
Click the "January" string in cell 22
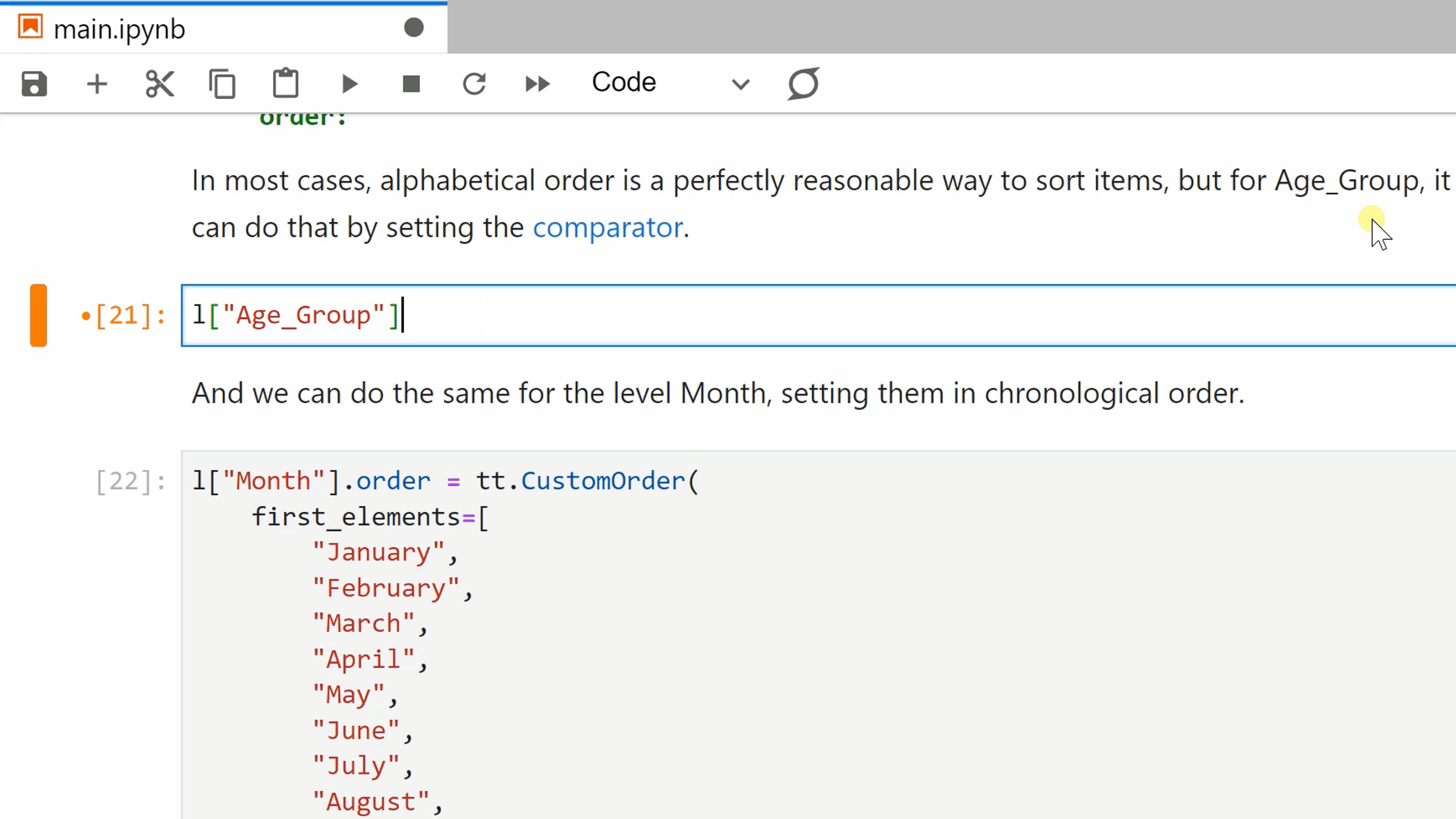(x=379, y=552)
